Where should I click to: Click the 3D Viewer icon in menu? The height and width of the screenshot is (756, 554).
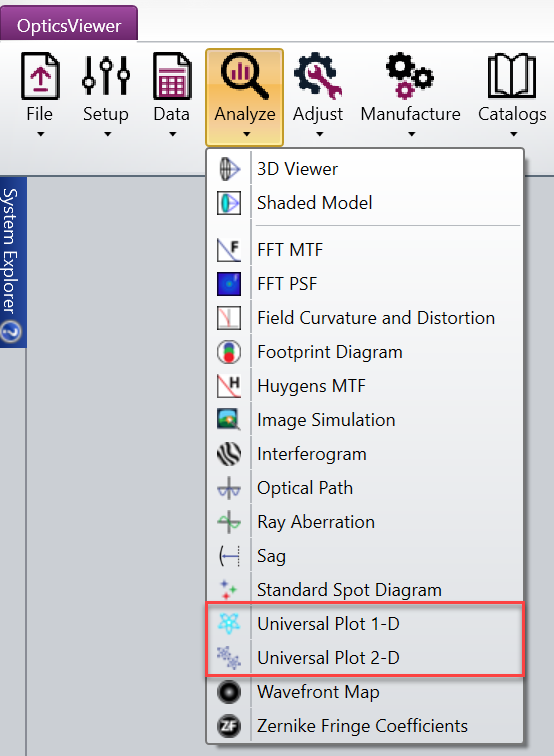click(x=229, y=169)
